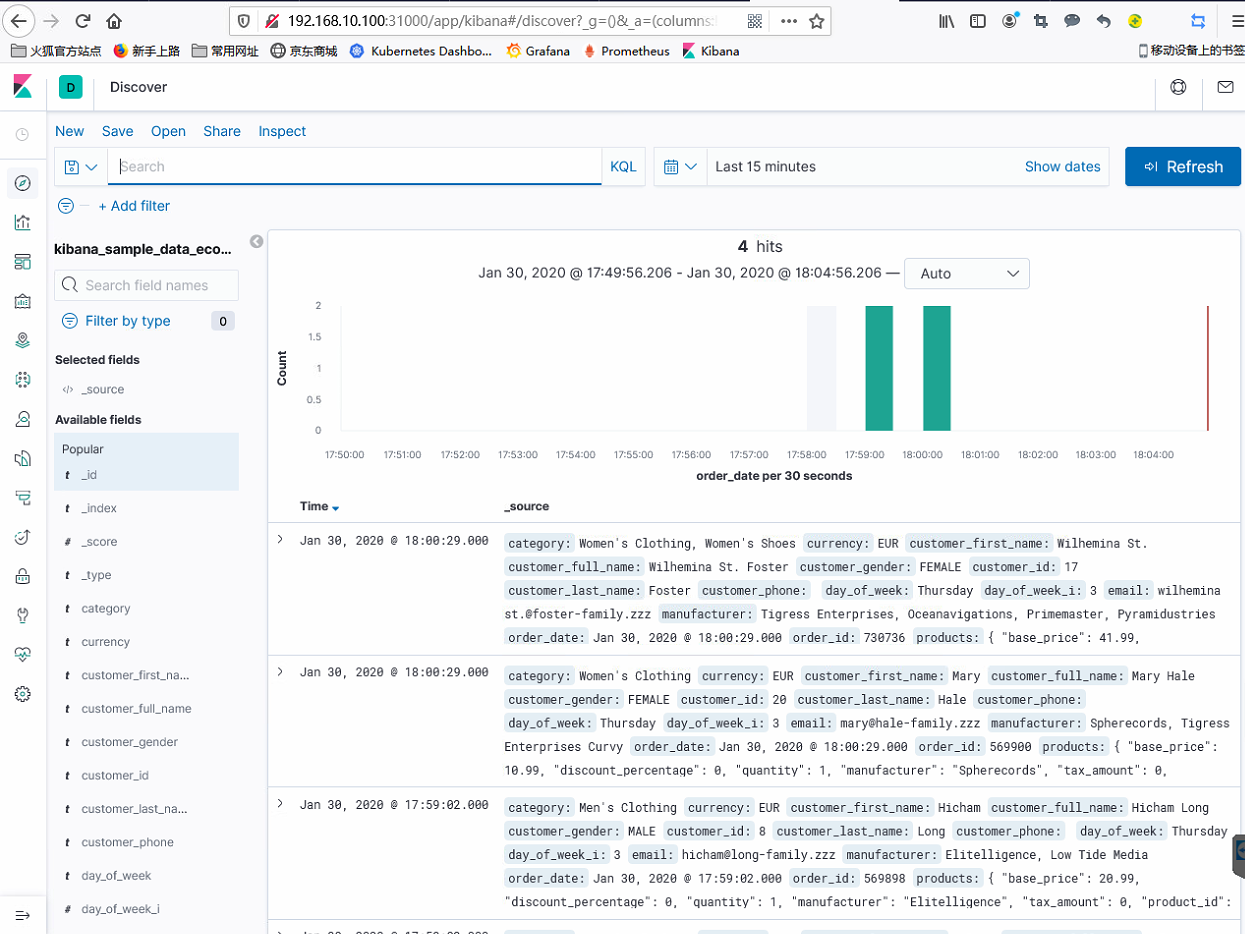Click the Show dates link

(x=1062, y=167)
